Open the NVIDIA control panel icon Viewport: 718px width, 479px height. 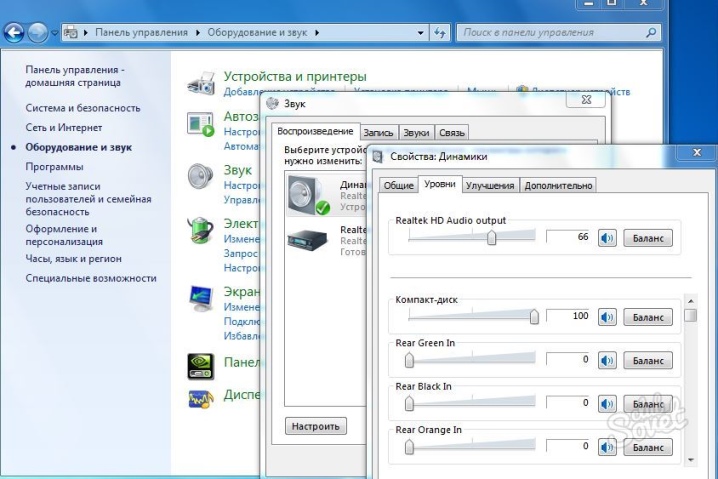pos(201,366)
